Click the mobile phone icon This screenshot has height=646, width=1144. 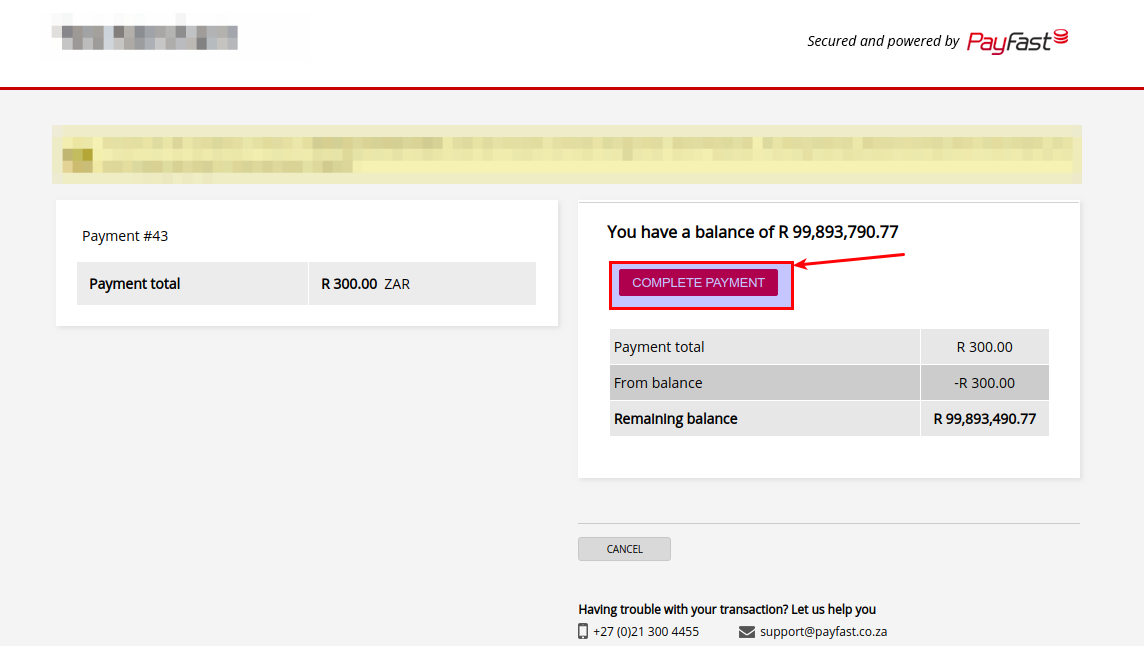click(x=583, y=631)
